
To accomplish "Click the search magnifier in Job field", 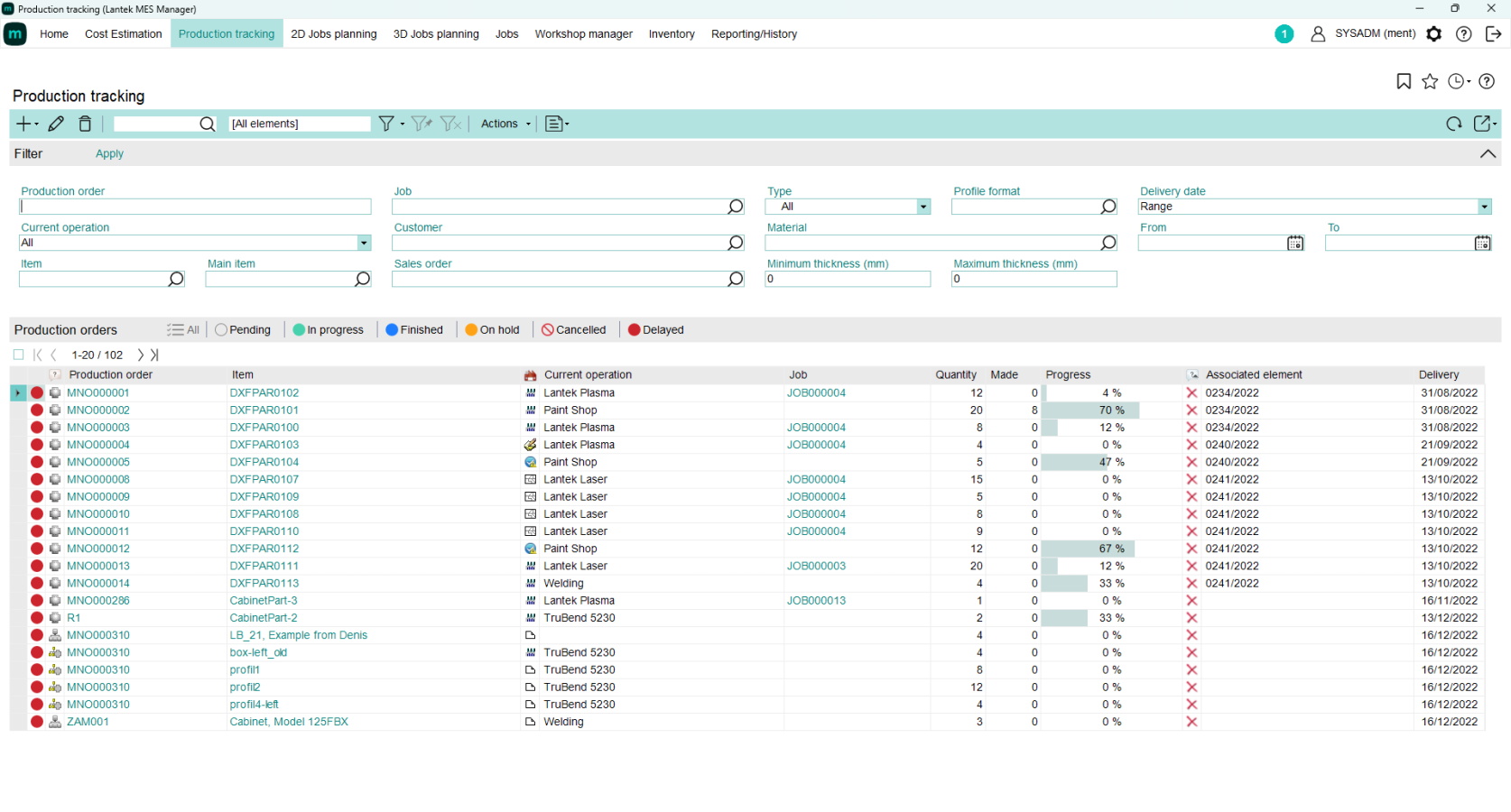I will click(736, 207).
